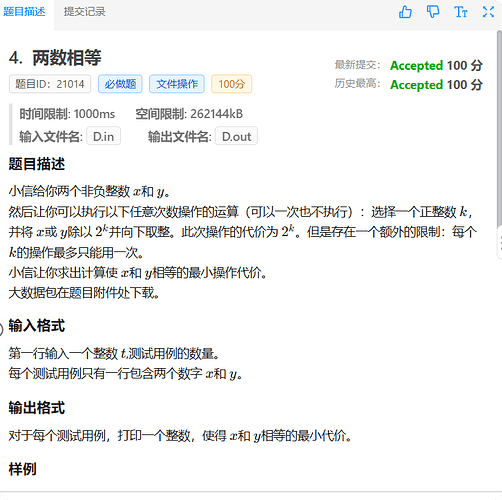This screenshot has height=500, width=502.
Task: Click the 样例 section heading
Action: [23, 469]
